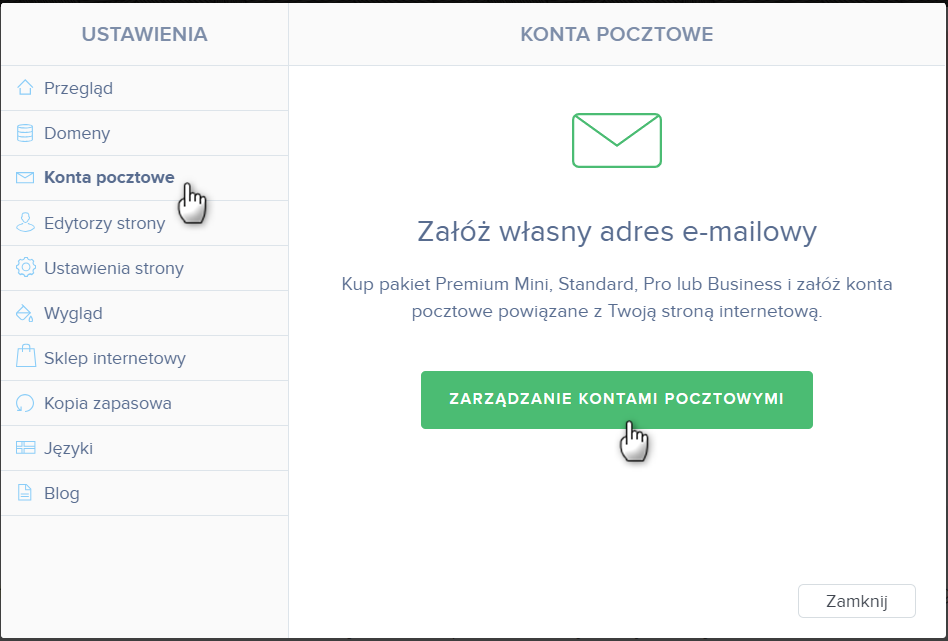Click the person icon beside Edytorzy strony
Viewport: 948px width, 641px height.
click(25, 223)
